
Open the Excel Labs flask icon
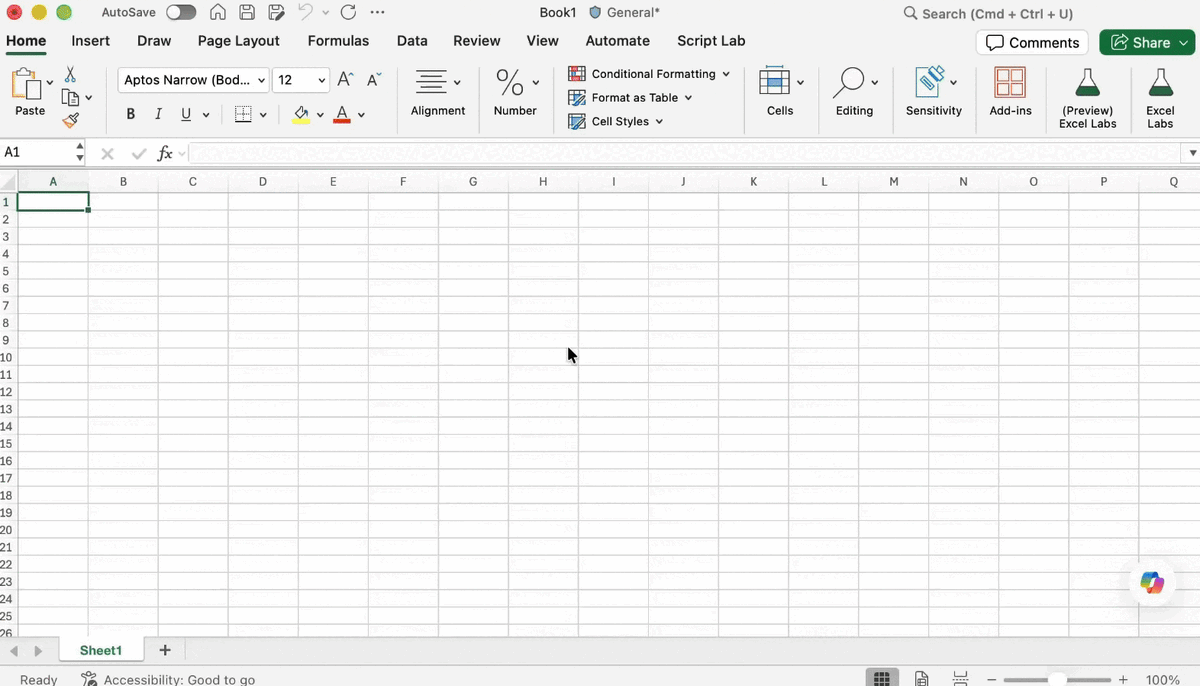(x=1160, y=82)
